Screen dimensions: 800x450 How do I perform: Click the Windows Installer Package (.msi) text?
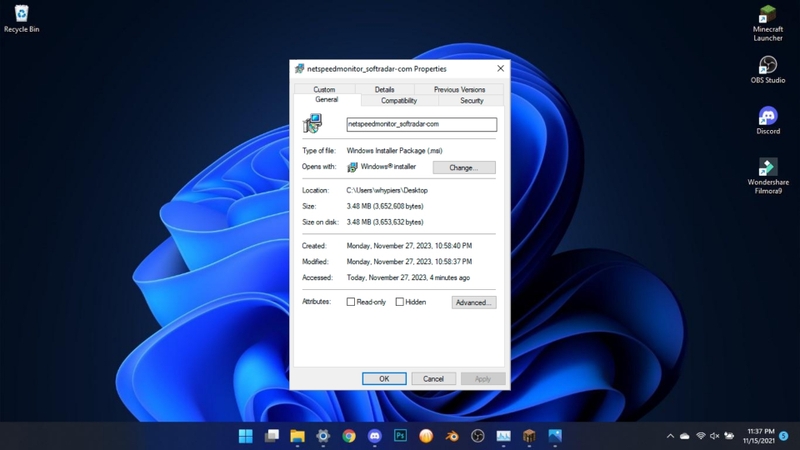point(394,151)
